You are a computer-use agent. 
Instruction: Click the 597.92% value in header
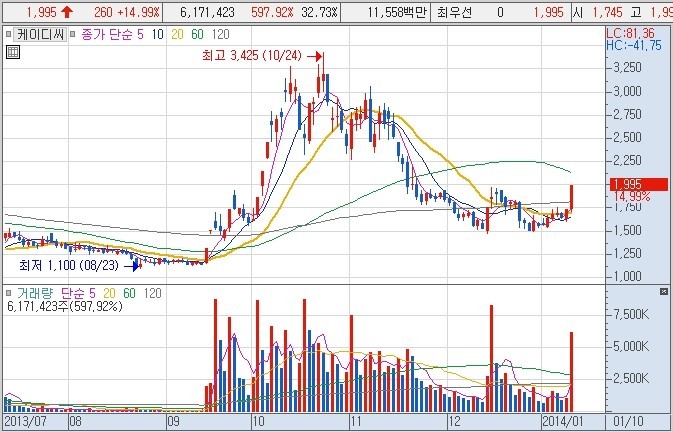[x=273, y=12]
